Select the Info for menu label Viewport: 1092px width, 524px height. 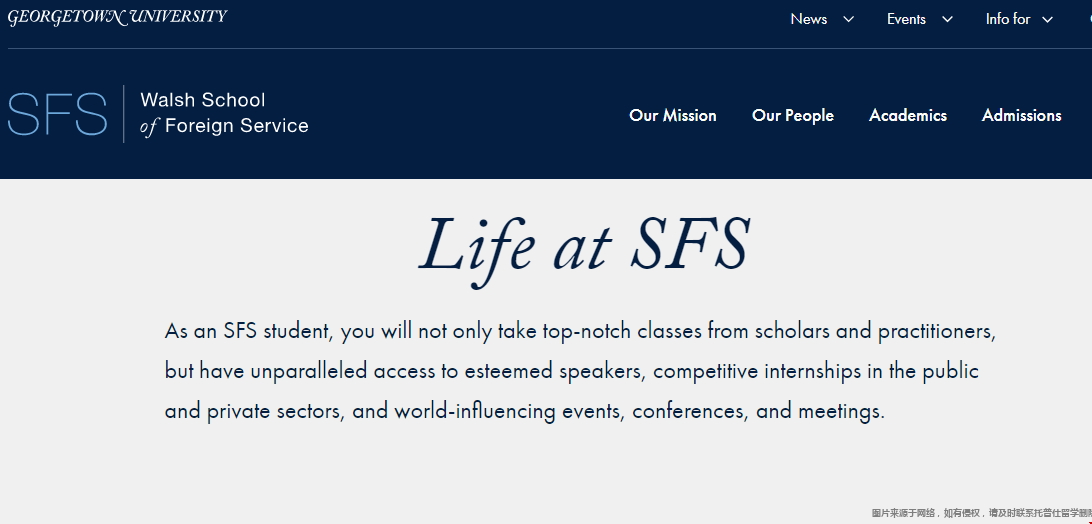(x=1008, y=20)
